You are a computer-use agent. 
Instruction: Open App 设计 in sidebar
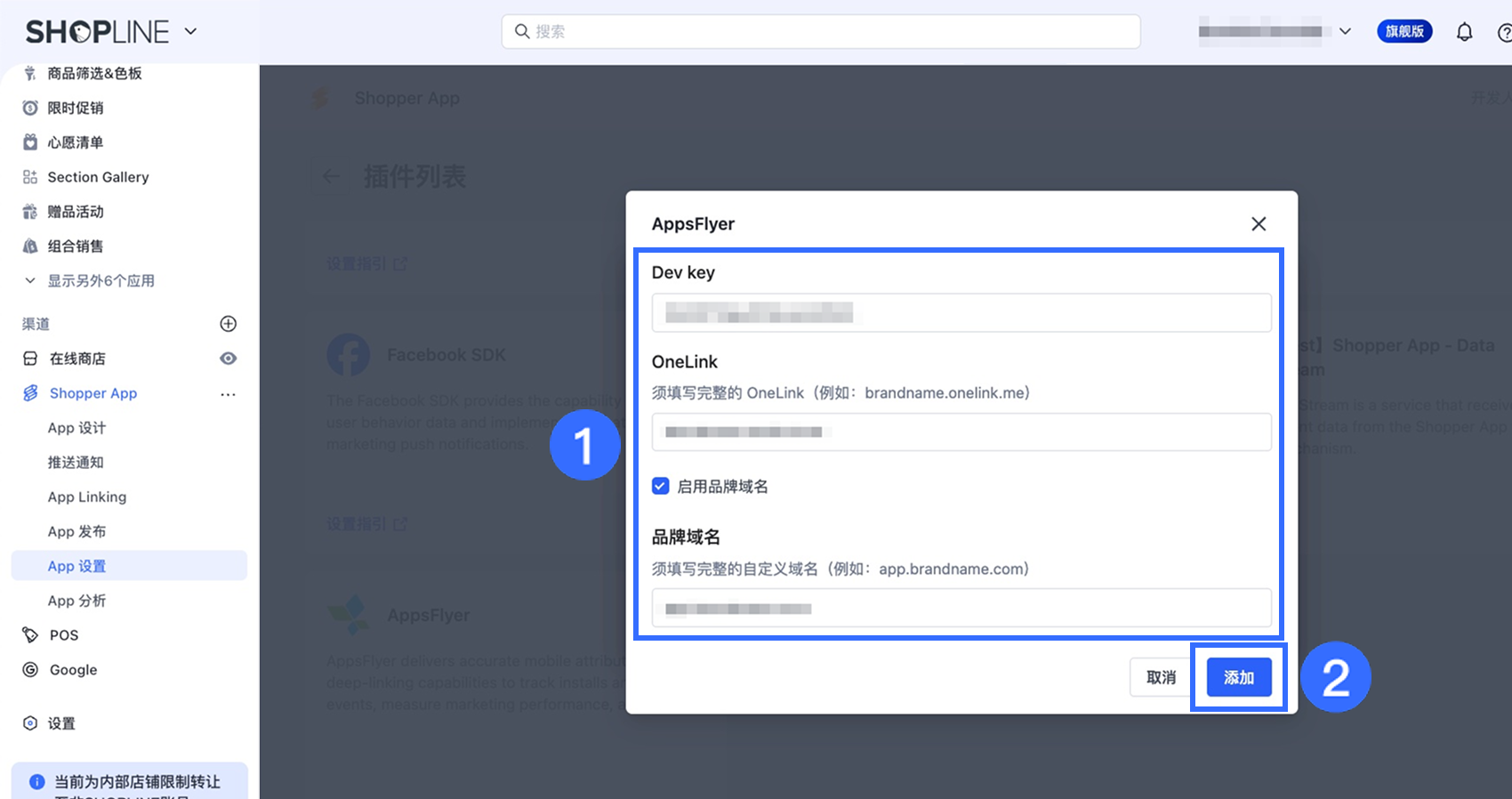(76, 428)
